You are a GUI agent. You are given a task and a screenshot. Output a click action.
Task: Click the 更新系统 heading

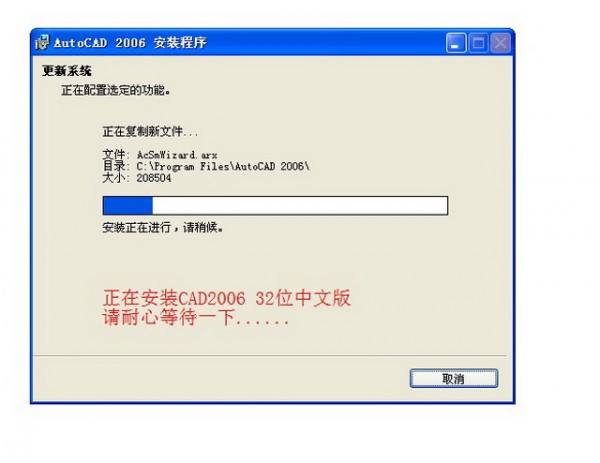[x=67, y=71]
